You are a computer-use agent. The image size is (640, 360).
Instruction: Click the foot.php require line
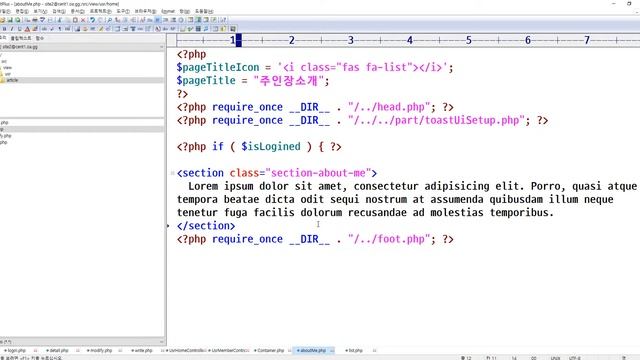315,239
